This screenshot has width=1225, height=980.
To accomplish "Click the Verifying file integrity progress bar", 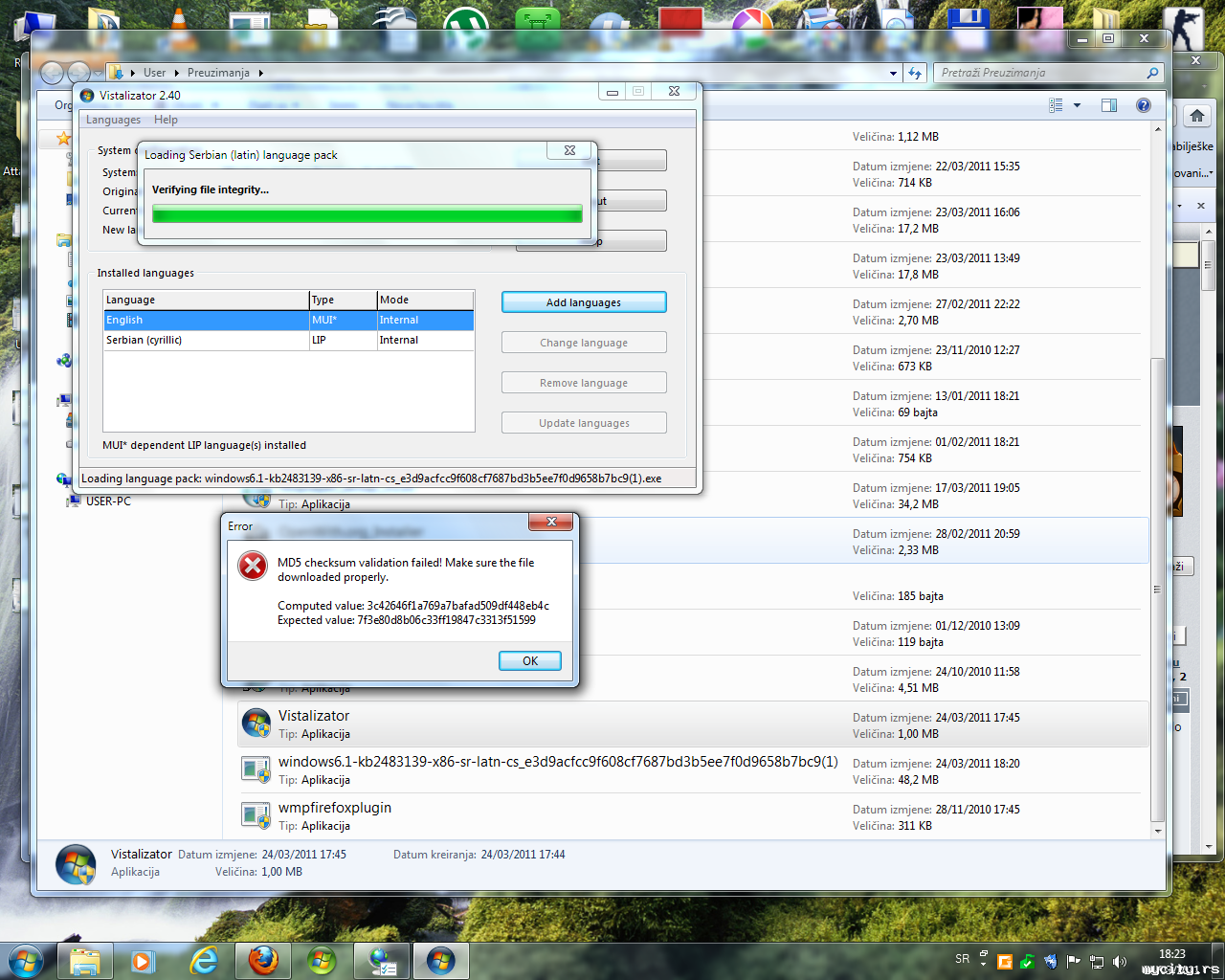I will pyautogui.click(x=367, y=213).
